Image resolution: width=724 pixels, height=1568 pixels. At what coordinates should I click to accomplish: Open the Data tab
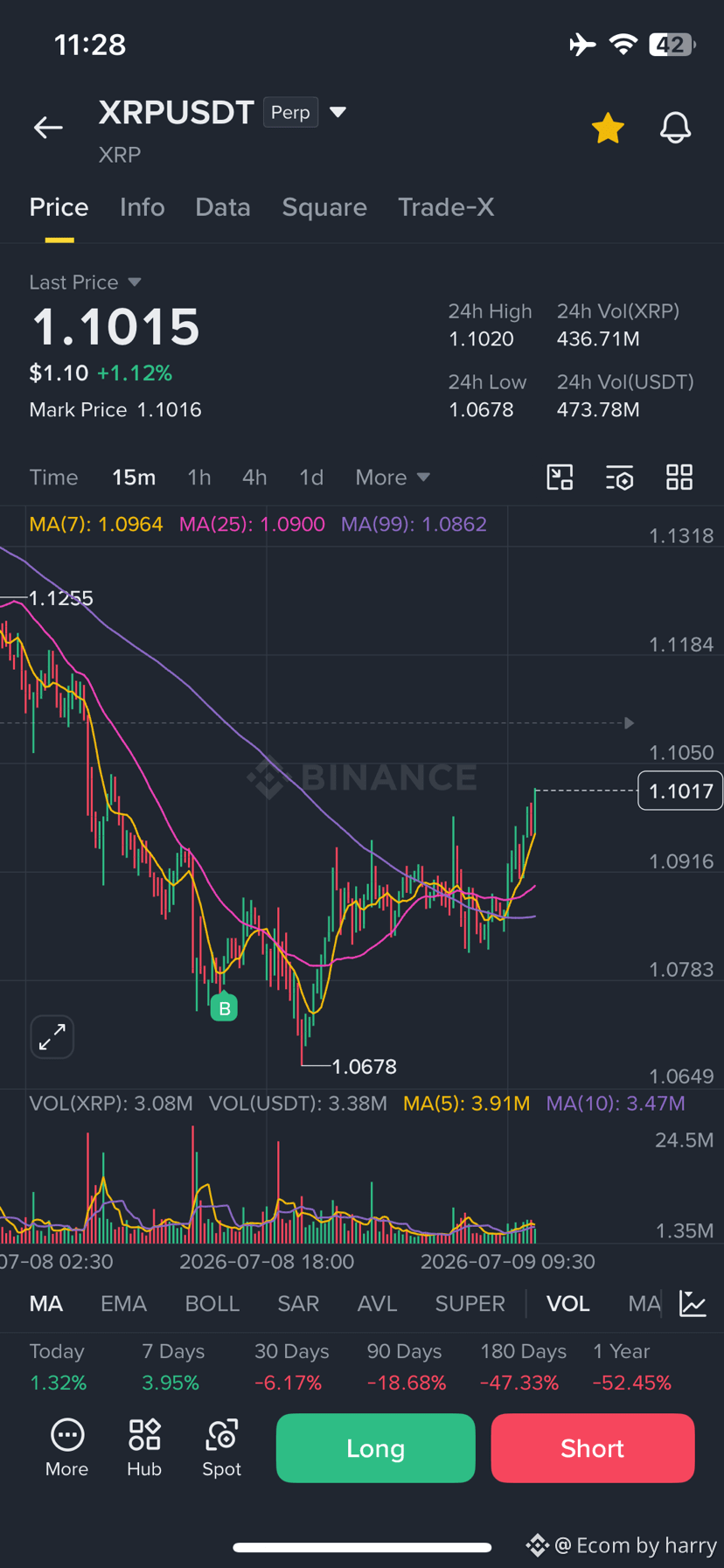223,207
